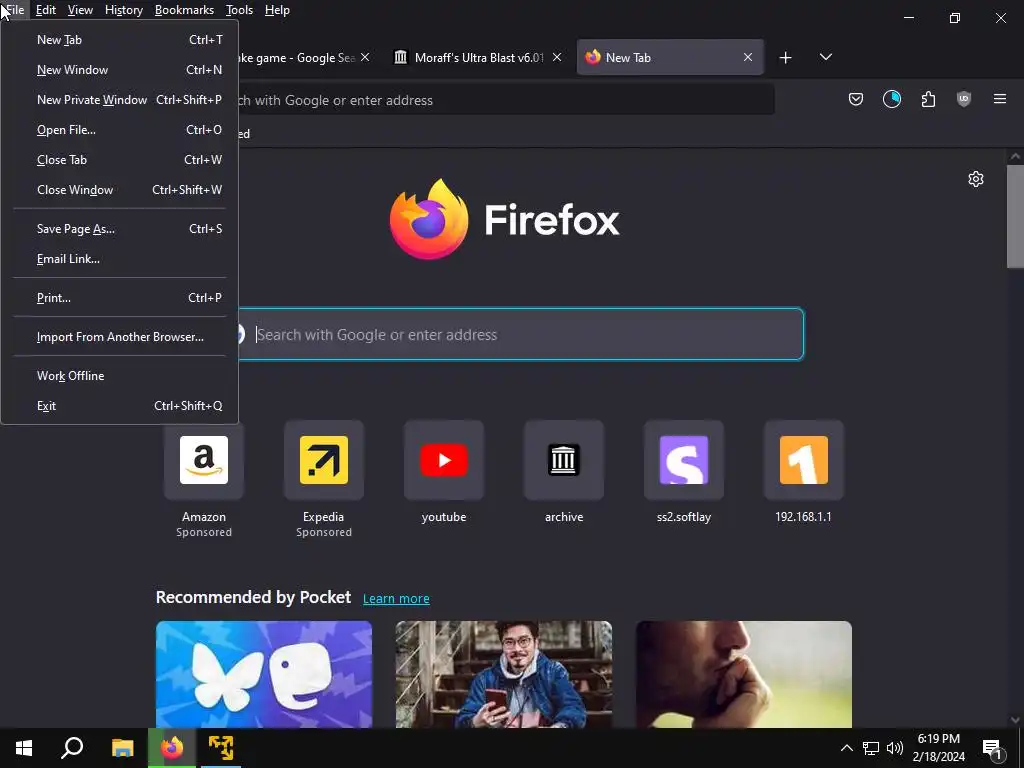
Task: Click the yellow app taskbar icon
Action: (x=221, y=748)
